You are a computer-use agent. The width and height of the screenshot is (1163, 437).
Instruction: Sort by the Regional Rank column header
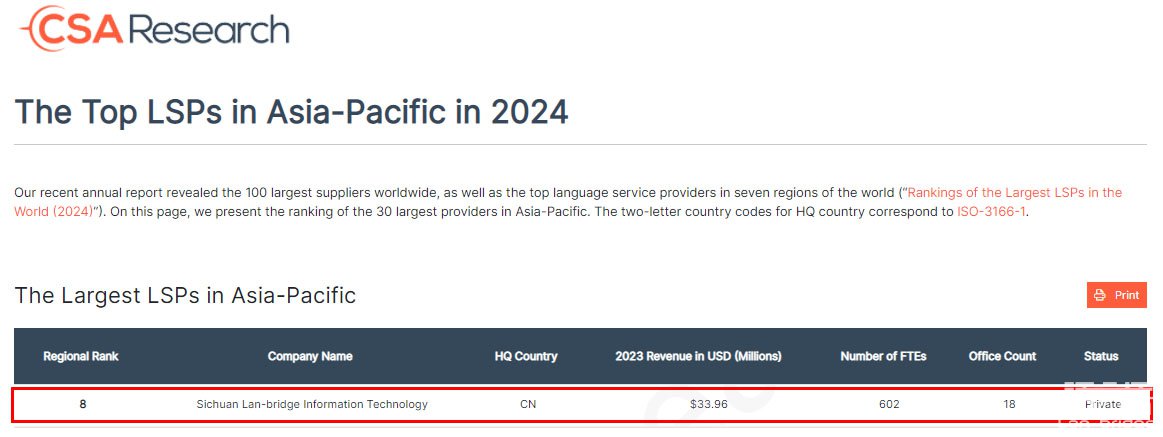[x=81, y=356]
